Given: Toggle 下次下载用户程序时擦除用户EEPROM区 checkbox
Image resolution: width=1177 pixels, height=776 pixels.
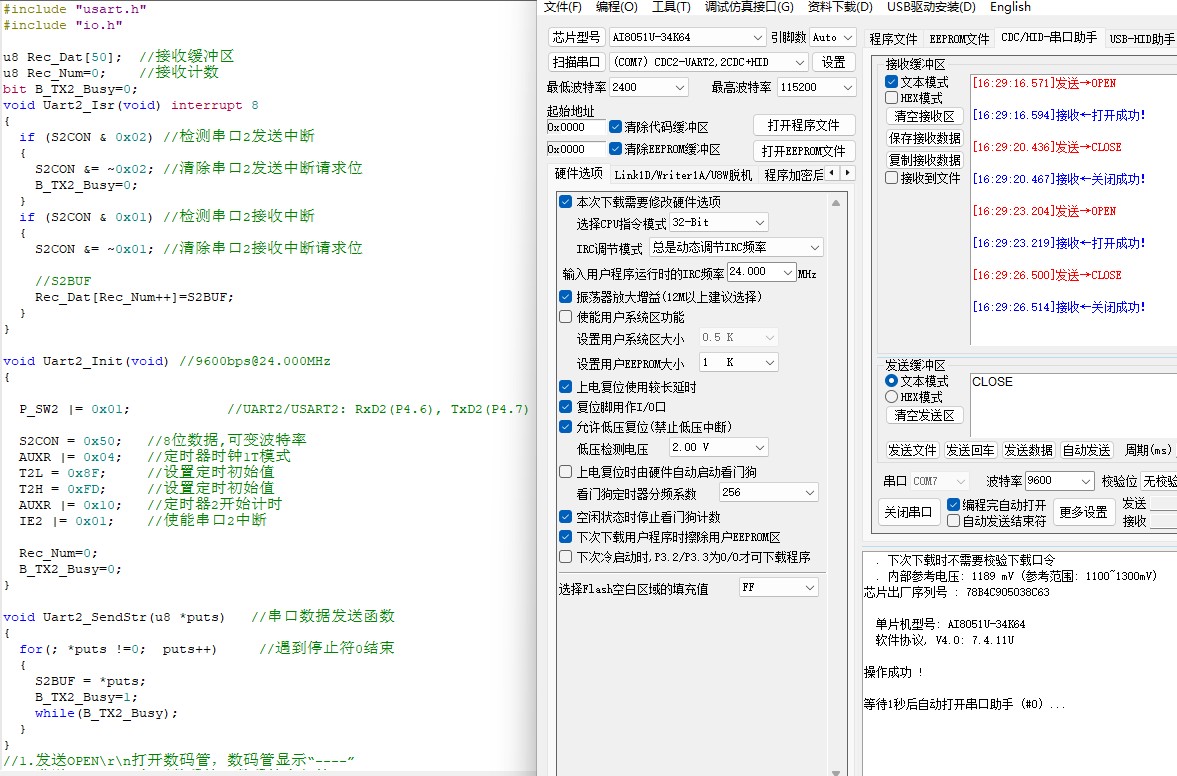Looking at the screenshot, I should click(x=565, y=537).
